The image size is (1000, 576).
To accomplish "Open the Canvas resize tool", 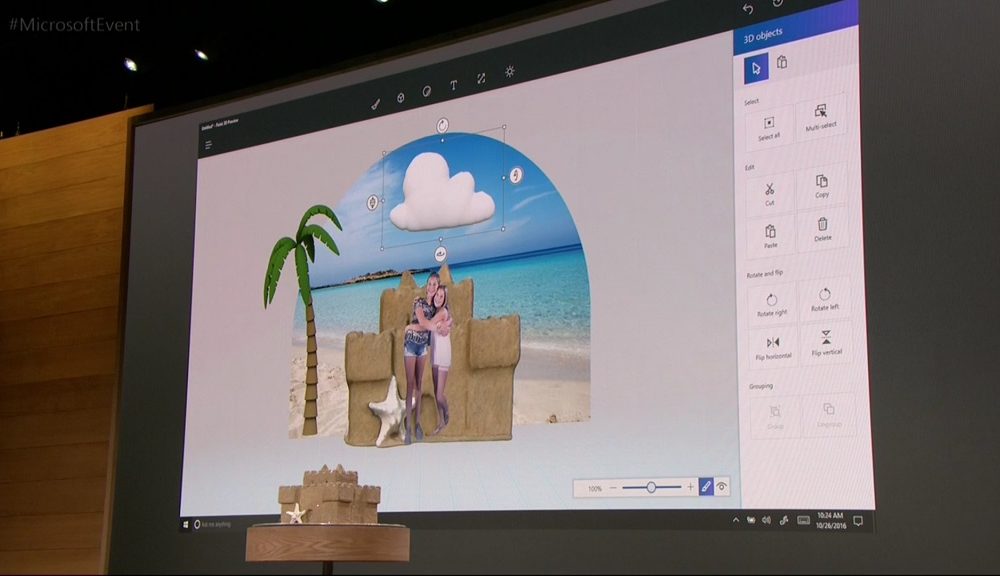I will (481, 78).
